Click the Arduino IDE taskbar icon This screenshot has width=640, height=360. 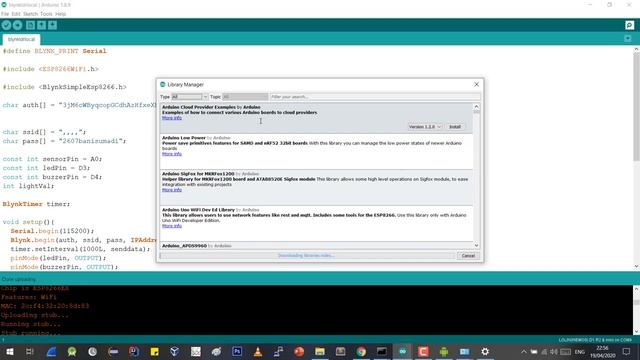[x=402, y=351]
